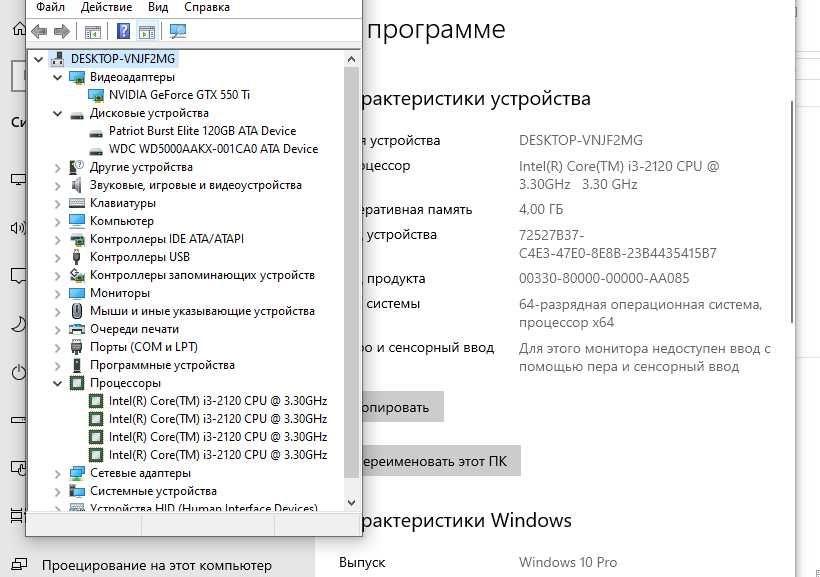Click the power icon in Settings sidebar
The image size is (820, 577).
click(x=19, y=372)
